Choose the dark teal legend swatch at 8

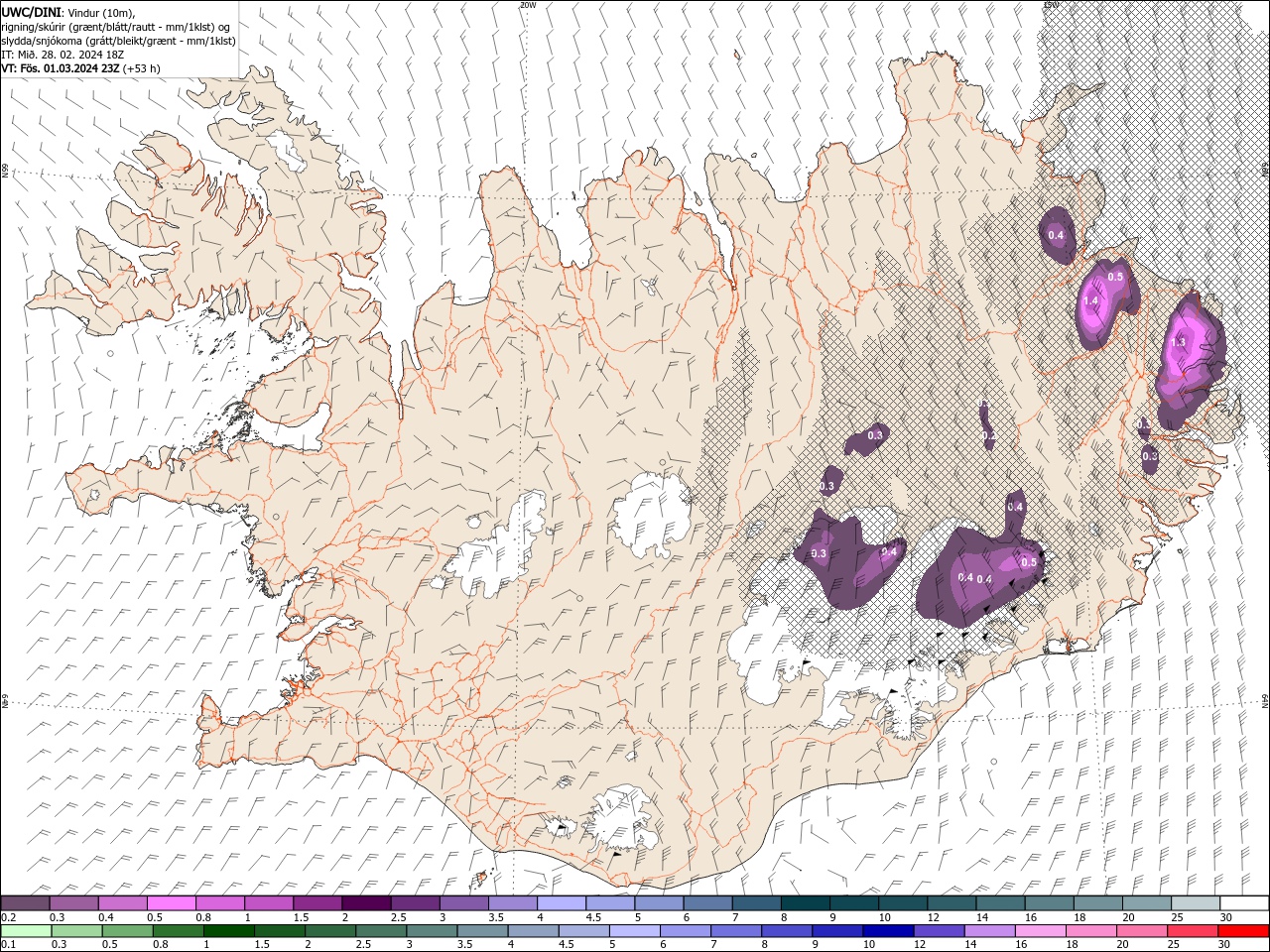click(x=805, y=903)
